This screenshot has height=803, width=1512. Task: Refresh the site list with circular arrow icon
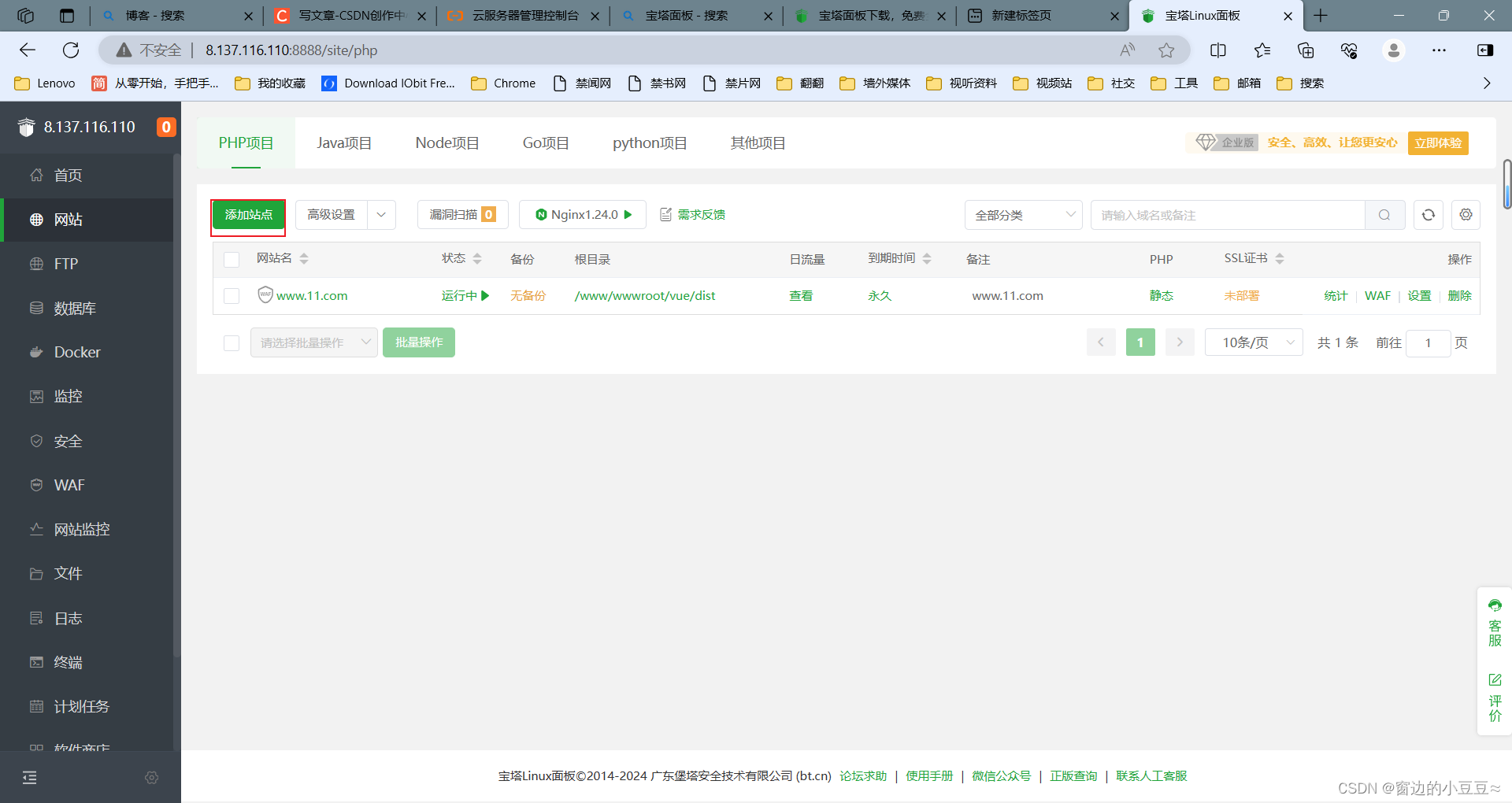pos(1429,215)
